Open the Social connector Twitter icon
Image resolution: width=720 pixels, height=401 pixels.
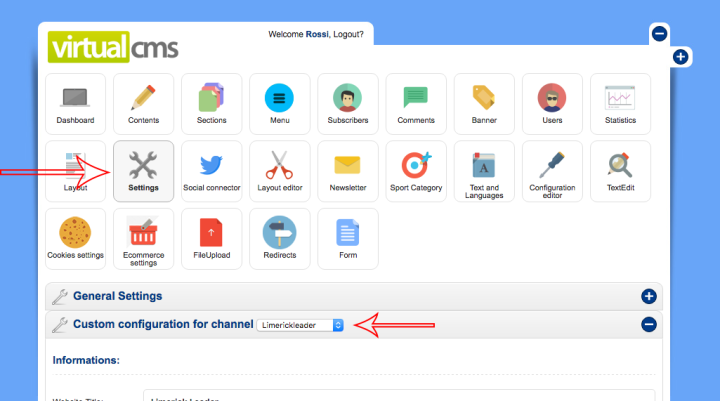pos(211,171)
